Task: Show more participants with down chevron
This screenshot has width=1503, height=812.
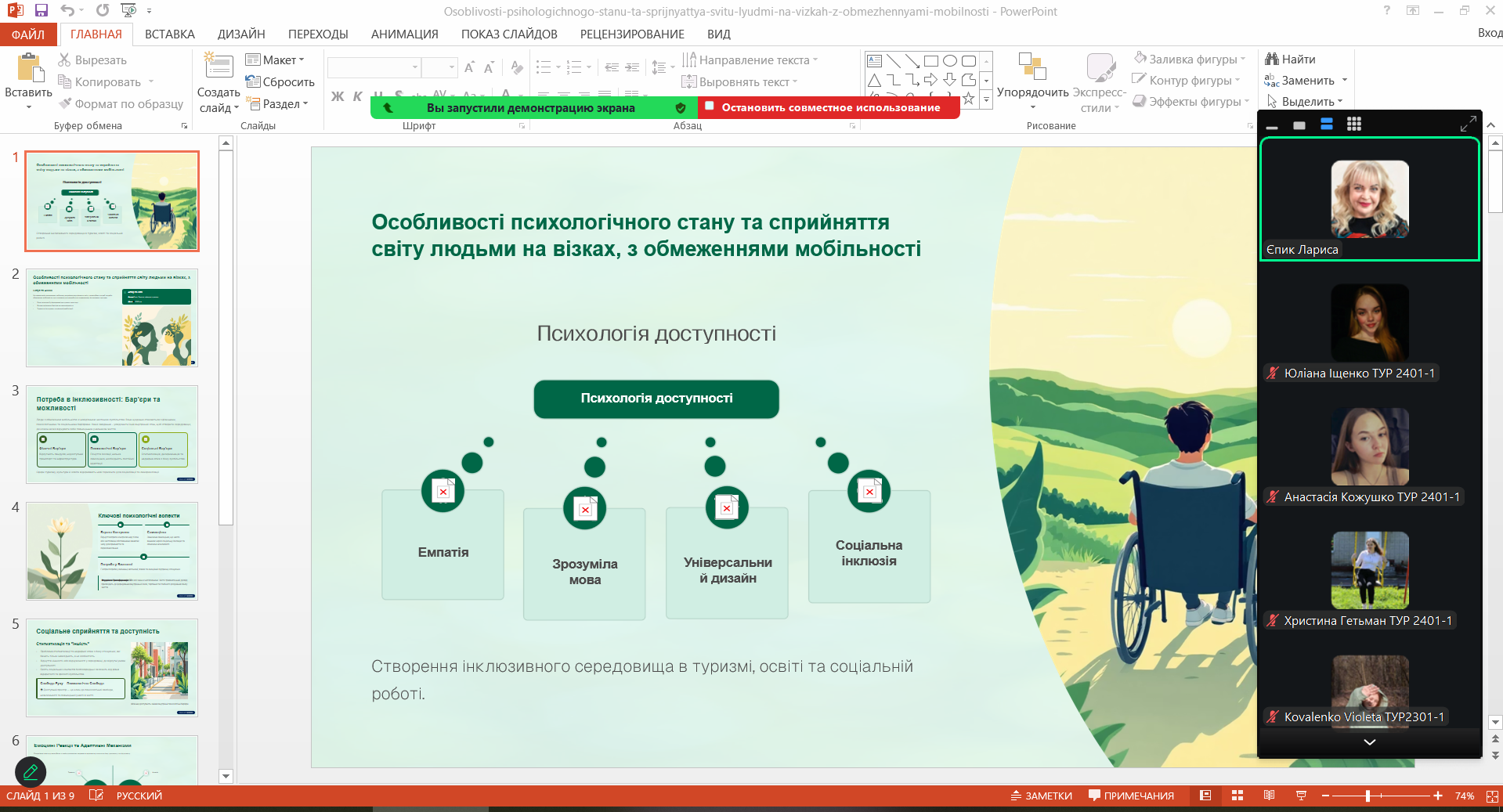Action: [1369, 742]
